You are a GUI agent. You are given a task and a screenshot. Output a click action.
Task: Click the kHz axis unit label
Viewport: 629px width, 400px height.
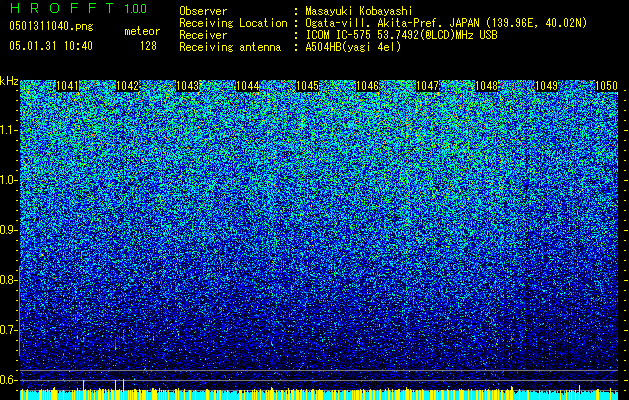tap(9, 81)
